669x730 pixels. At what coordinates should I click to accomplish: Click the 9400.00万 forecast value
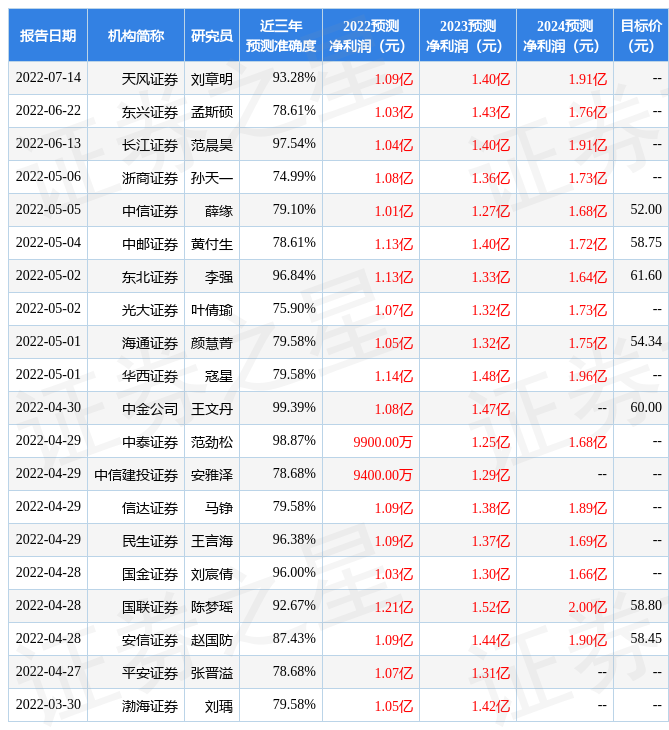tap(383, 475)
